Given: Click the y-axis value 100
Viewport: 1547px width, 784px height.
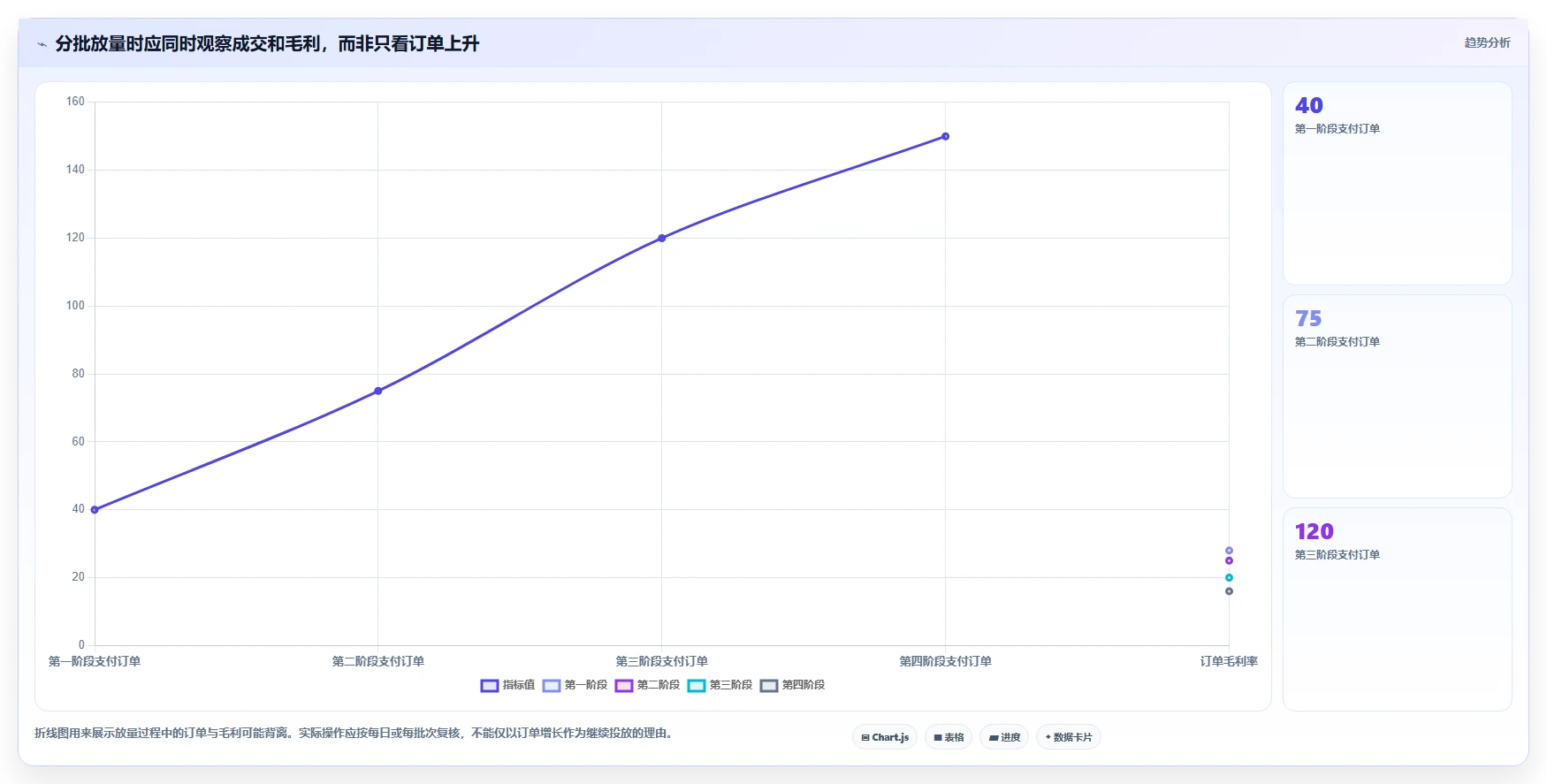Looking at the screenshot, I should (75, 306).
